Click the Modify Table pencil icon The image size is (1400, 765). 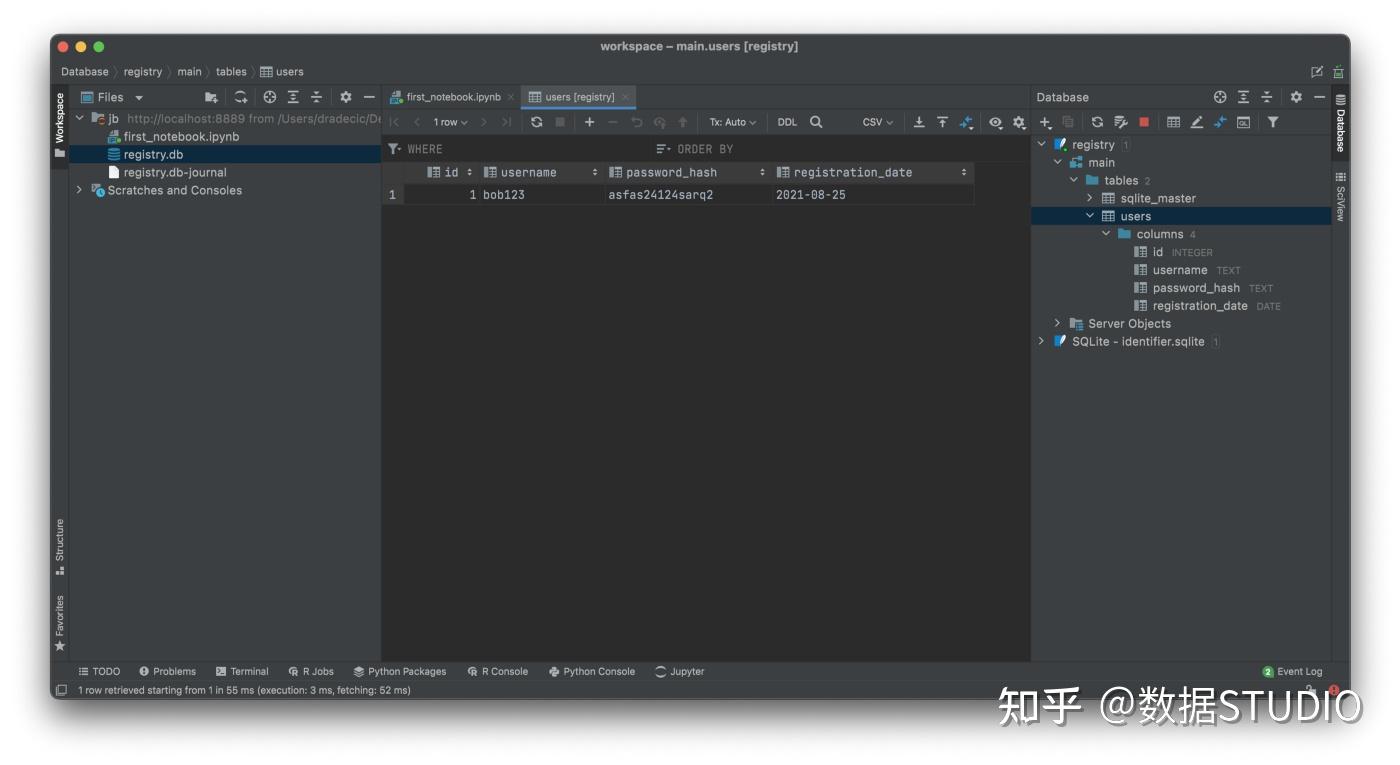(1198, 122)
